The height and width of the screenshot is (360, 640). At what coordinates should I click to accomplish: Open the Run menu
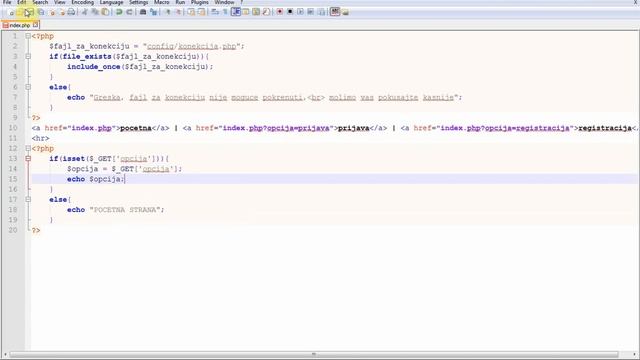coord(180,2)
